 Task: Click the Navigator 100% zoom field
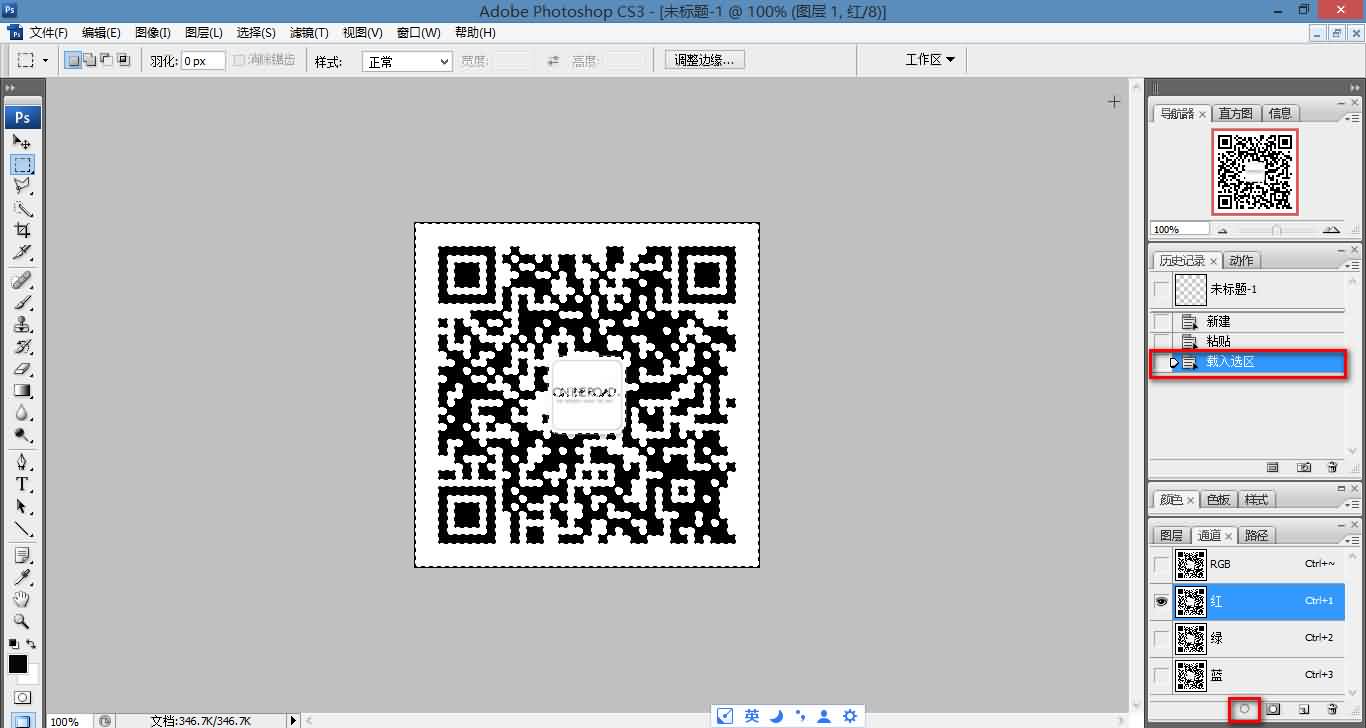click(x=1178, y=229)
